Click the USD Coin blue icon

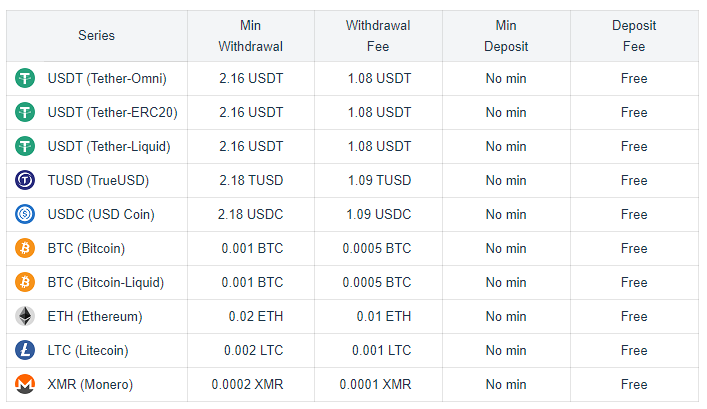pyautogui.click(x=25, y=214)
